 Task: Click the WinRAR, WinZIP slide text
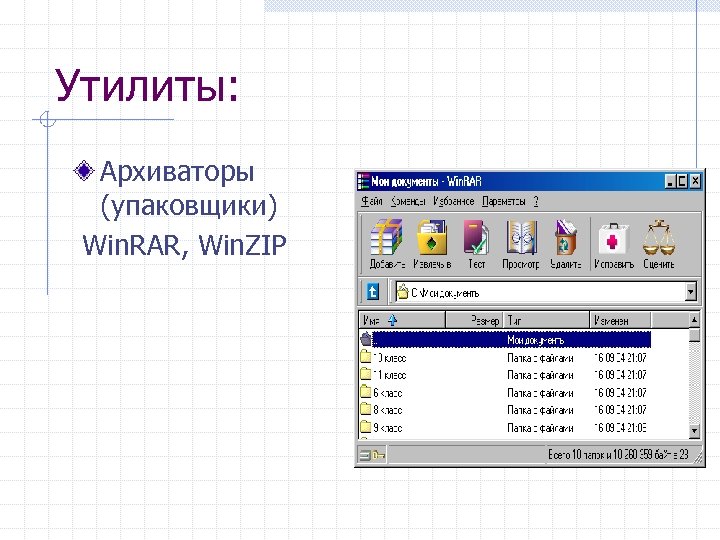point(185,245)
